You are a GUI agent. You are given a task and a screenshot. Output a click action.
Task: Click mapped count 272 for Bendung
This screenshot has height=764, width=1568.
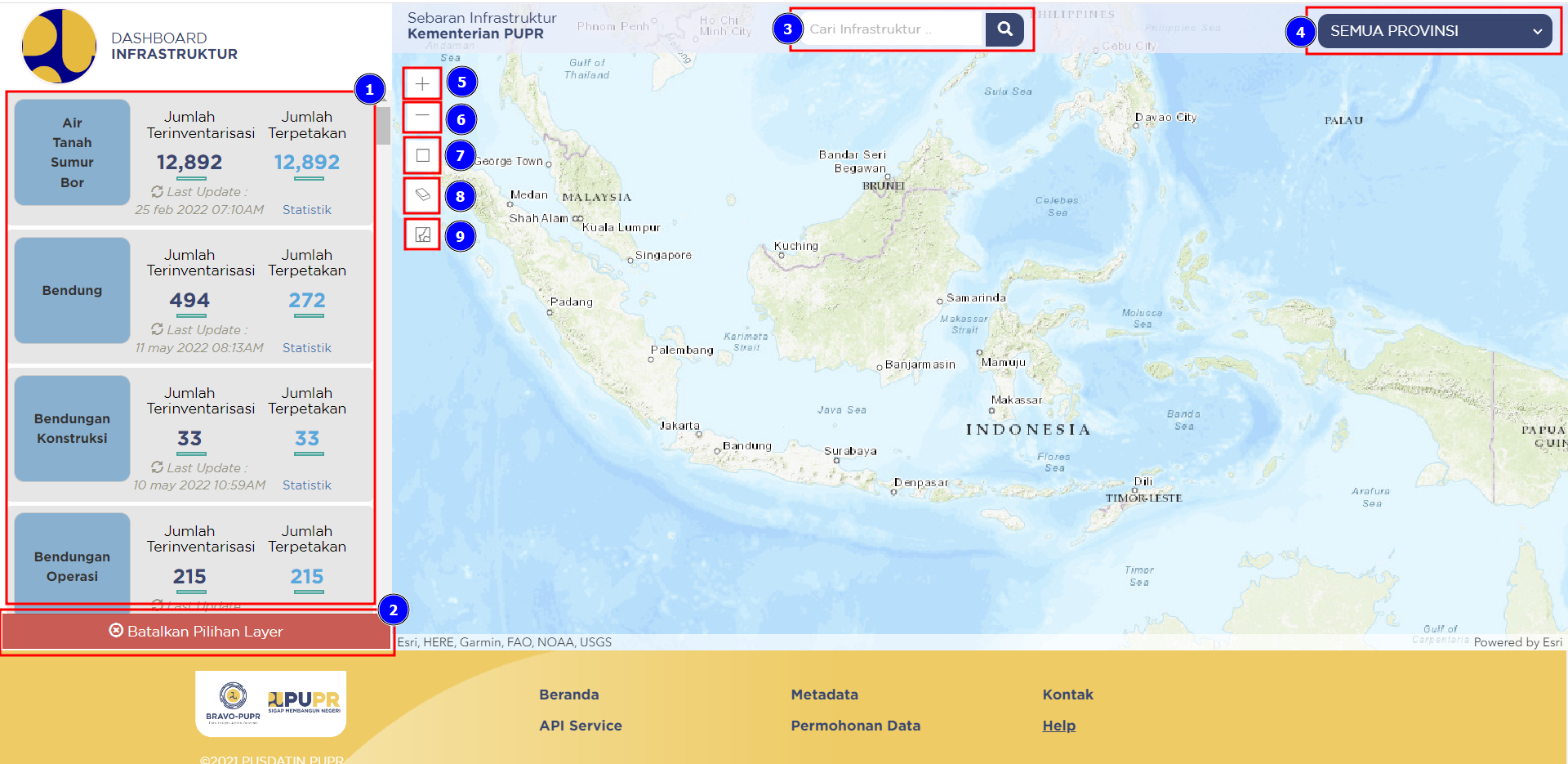click(x=307, y=301)
